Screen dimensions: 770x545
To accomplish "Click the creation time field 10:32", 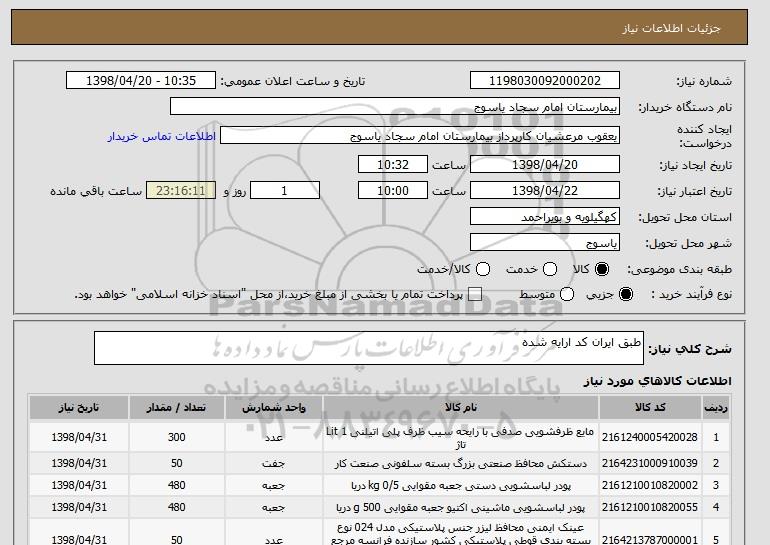I will 393,164.
